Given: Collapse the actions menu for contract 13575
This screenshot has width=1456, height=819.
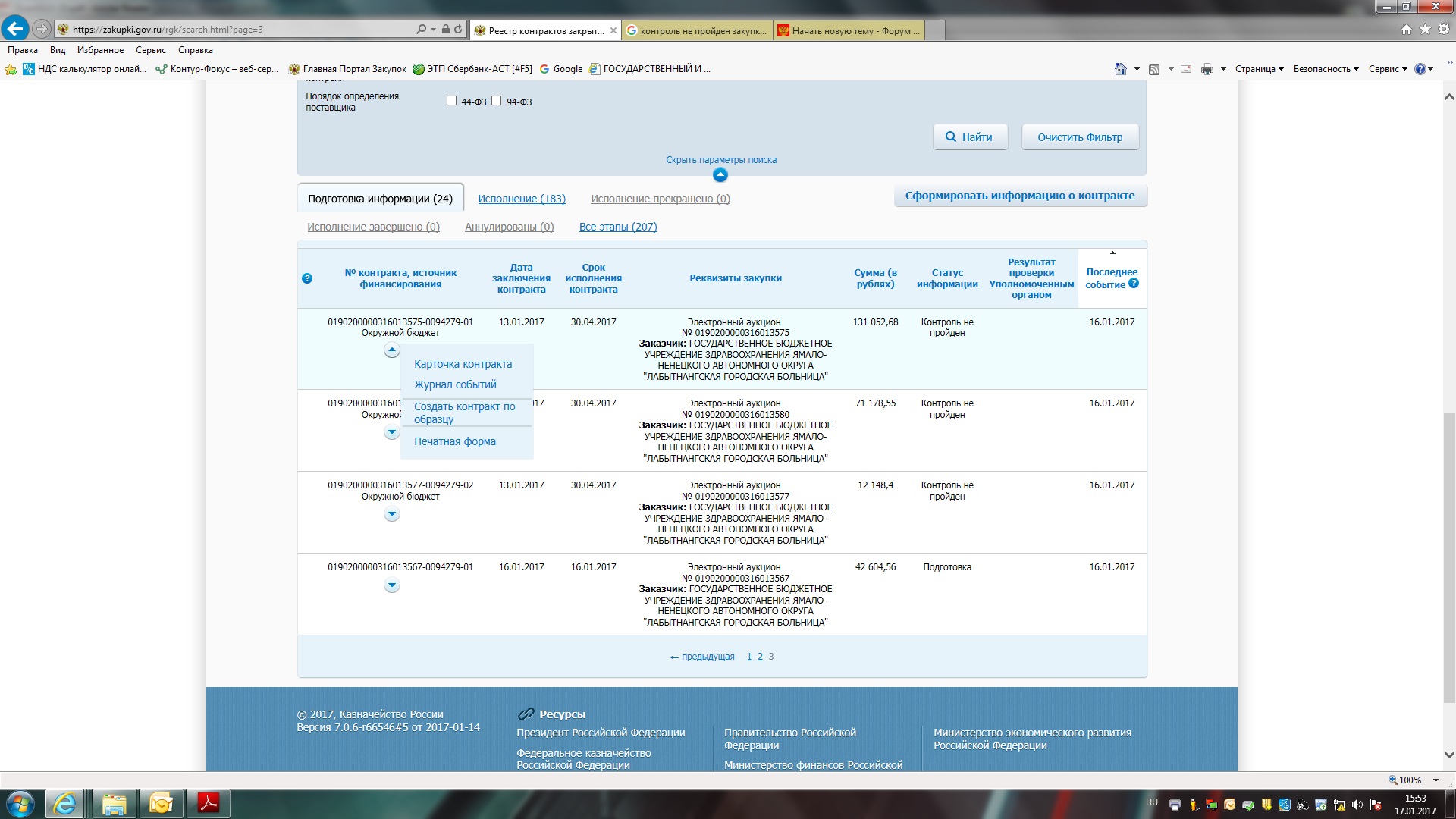Looking at the screenshot, I should coord(391,350).
